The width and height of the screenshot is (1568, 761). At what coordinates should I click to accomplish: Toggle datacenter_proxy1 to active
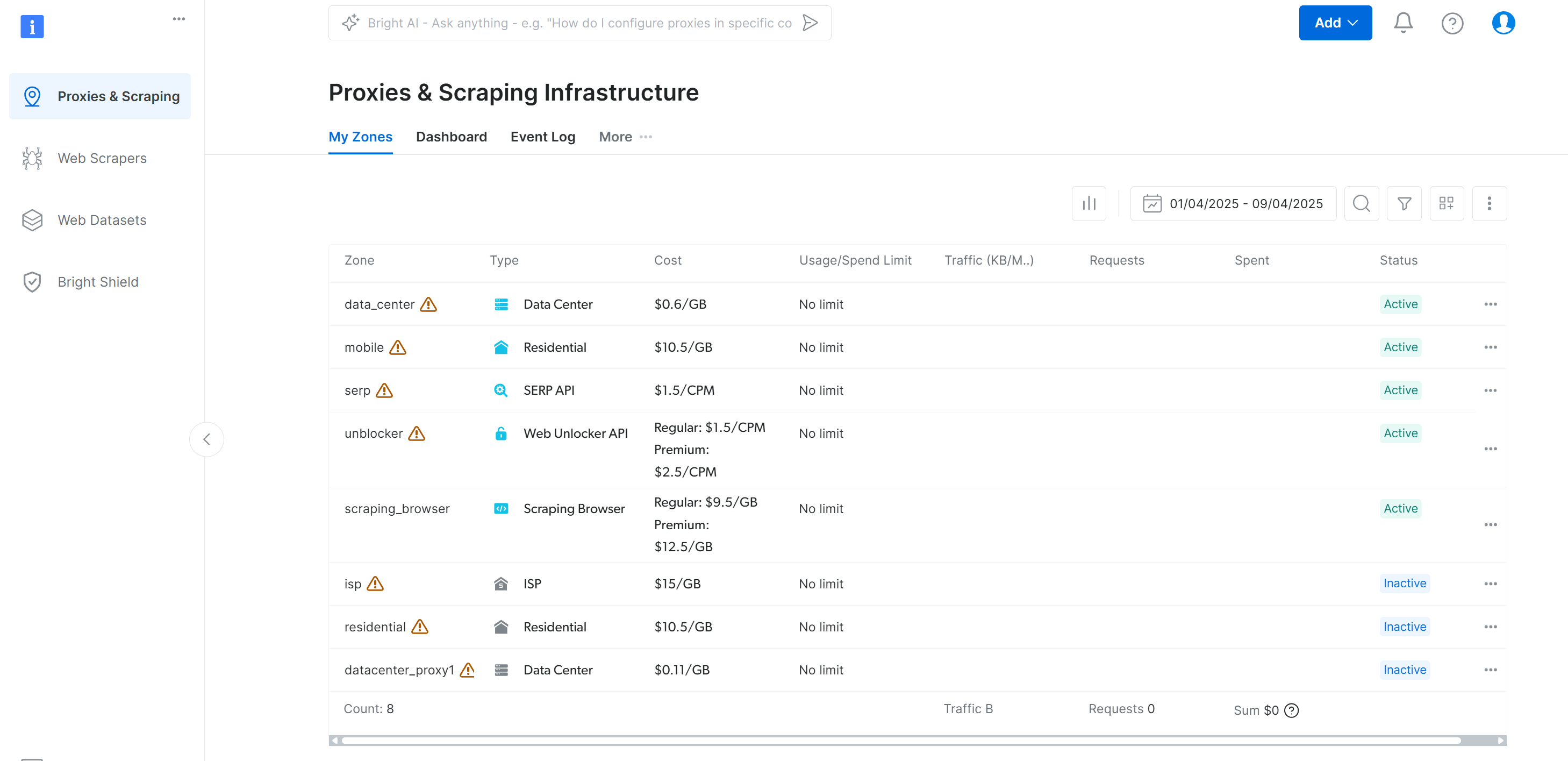(1404, 670)
